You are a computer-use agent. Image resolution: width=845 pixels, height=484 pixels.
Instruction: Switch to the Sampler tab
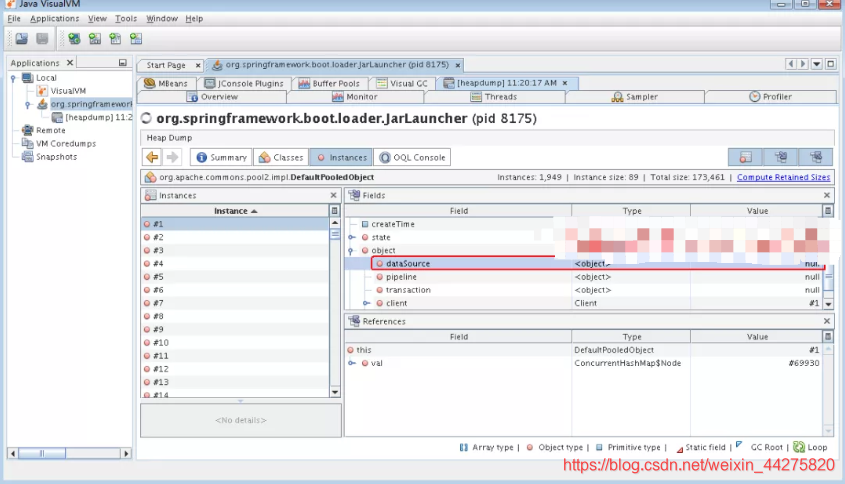635,97
